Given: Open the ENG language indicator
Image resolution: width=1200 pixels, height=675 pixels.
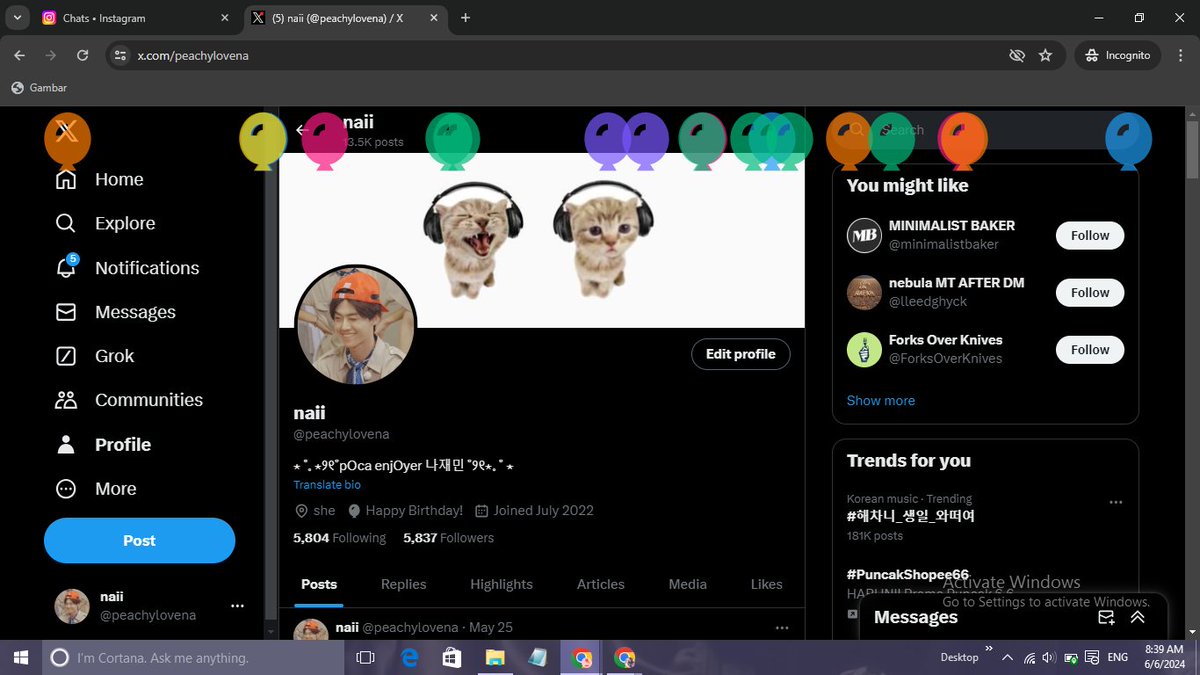Looking at the screenshot, I should 1118,658.
